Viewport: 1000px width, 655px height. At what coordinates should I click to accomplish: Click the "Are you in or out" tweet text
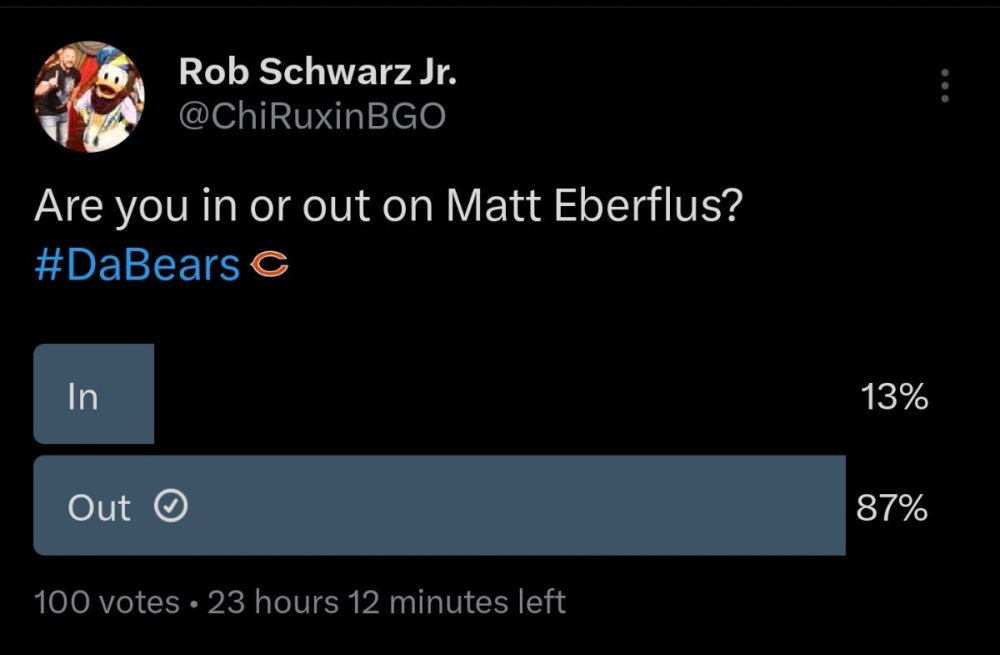click(x=235, y=207)
